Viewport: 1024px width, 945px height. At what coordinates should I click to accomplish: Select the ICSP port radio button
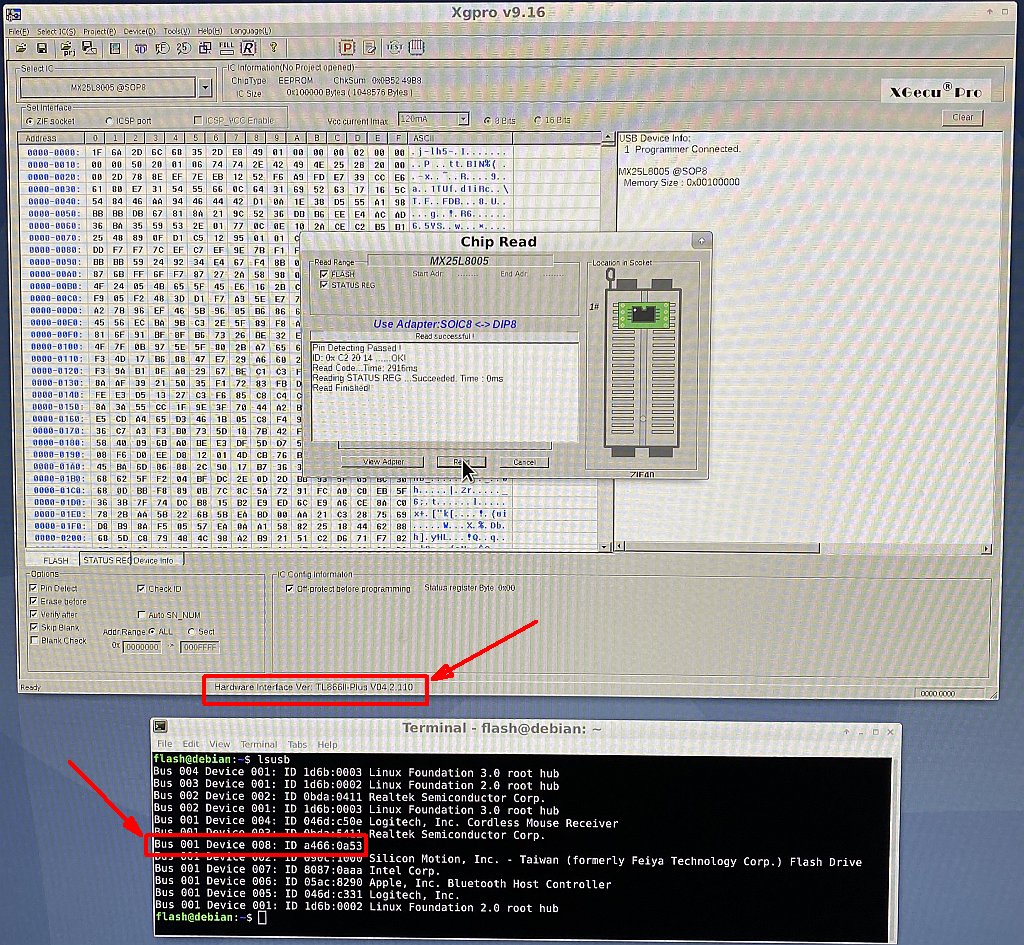pos(109,121)
